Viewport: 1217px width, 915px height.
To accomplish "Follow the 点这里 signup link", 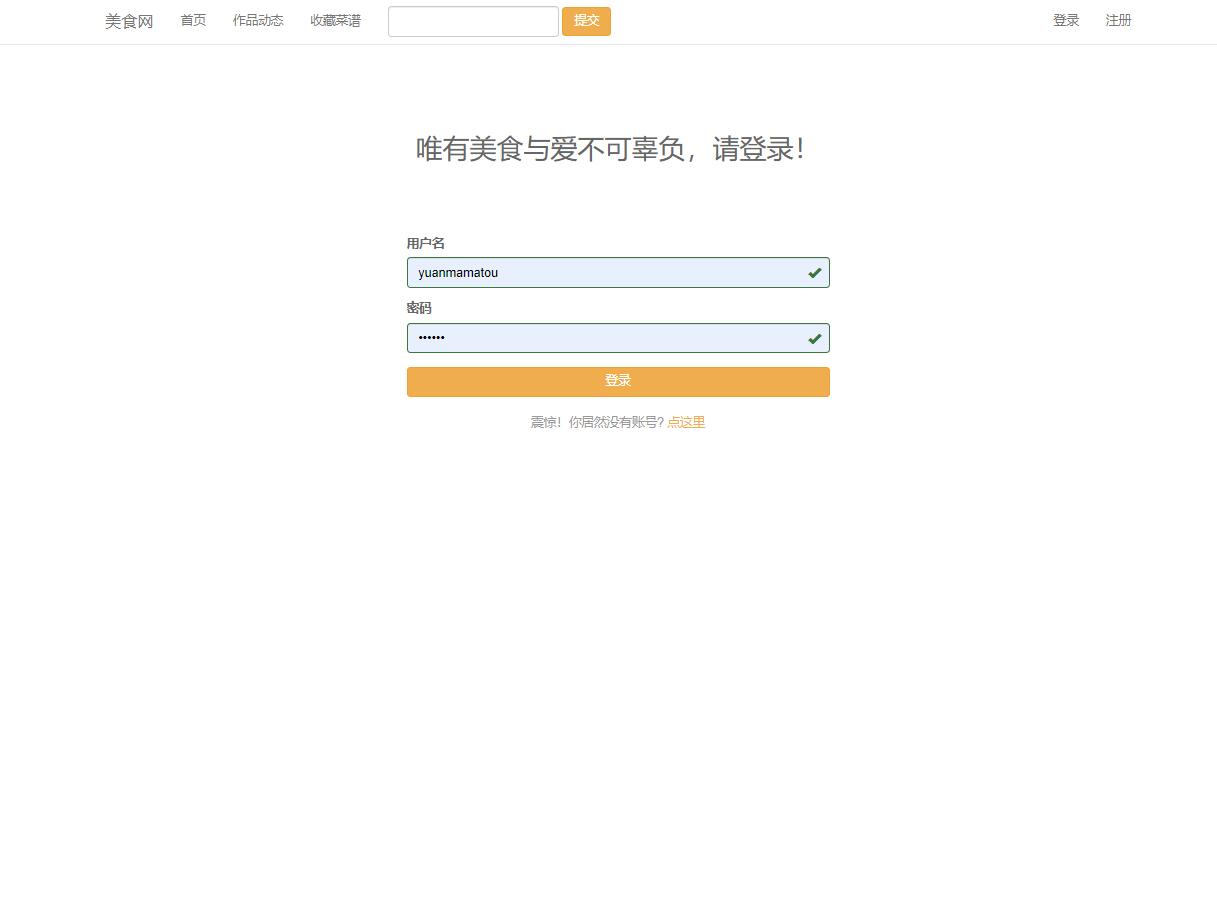I will [686, 421].
